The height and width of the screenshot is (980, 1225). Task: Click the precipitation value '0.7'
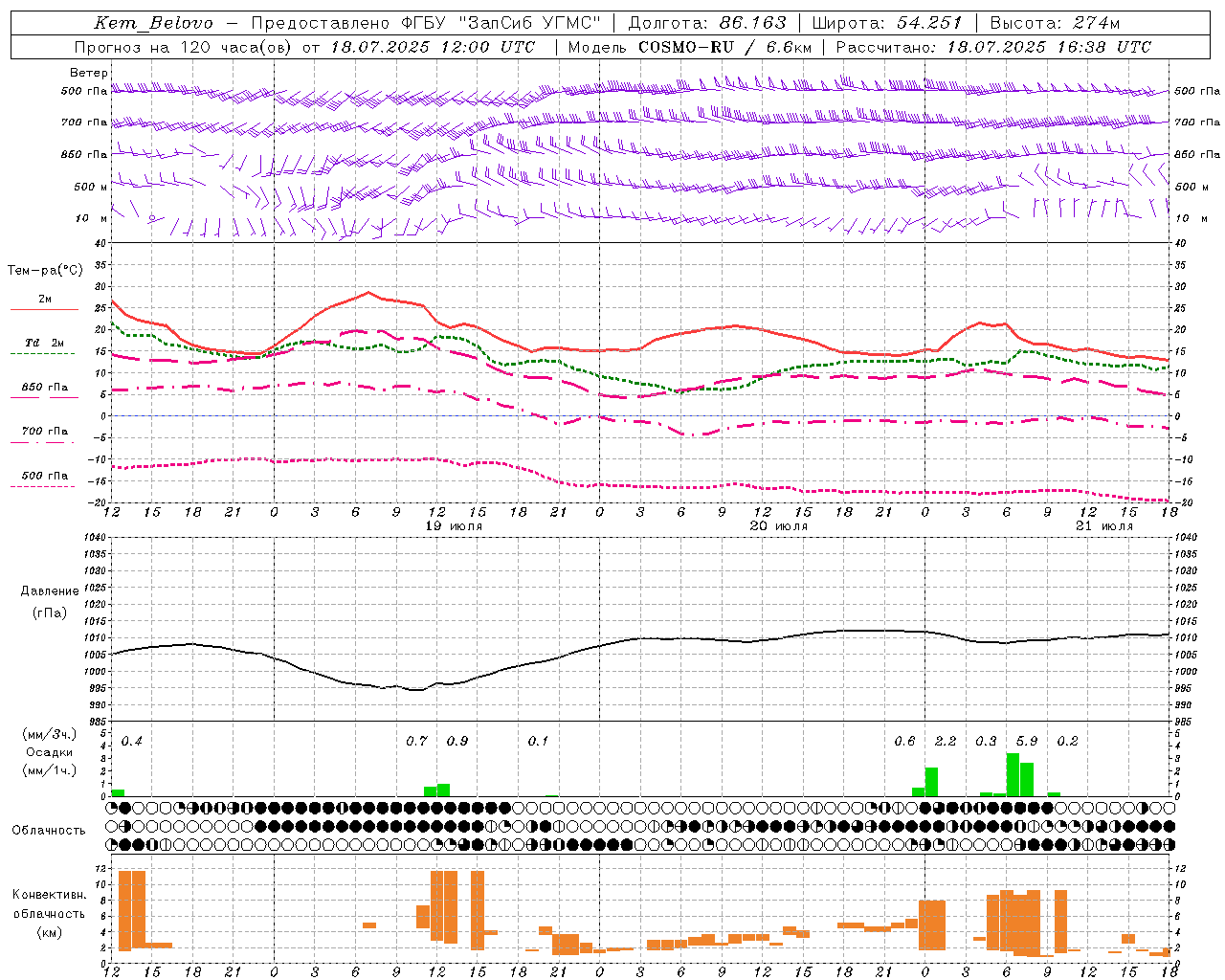[x=416, y=741]
